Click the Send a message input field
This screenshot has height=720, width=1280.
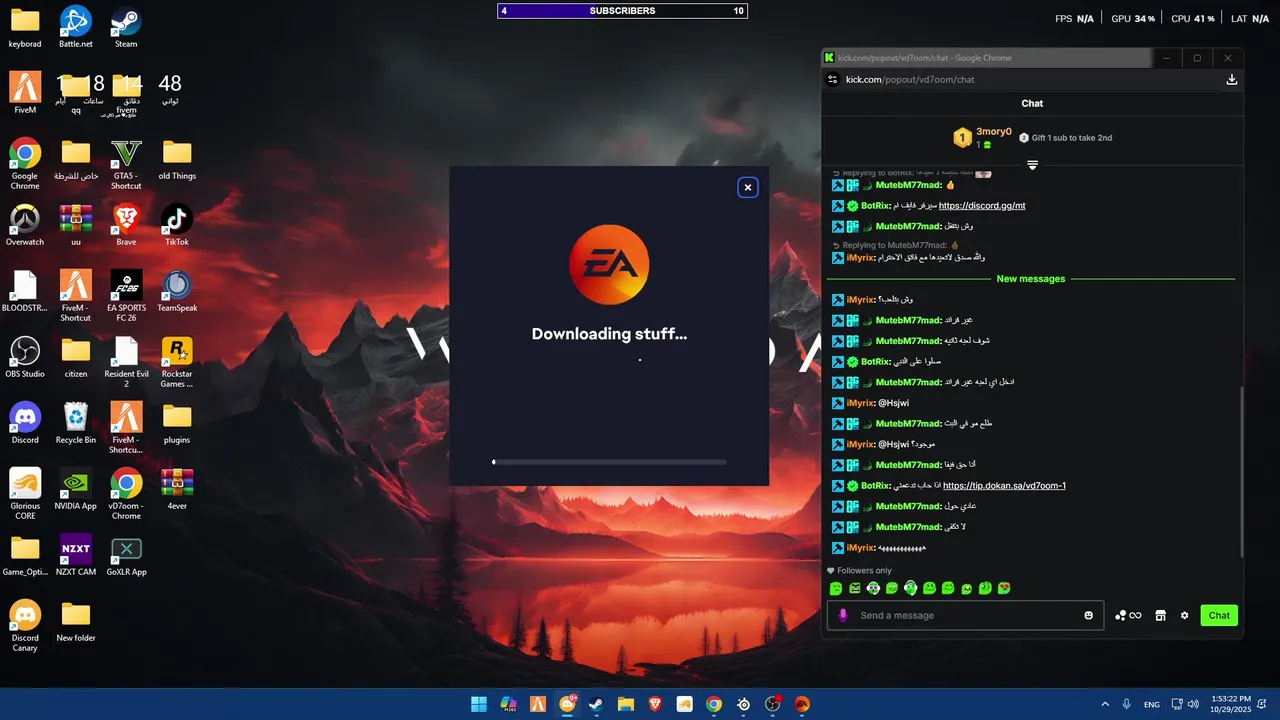[x=965, y=615]
